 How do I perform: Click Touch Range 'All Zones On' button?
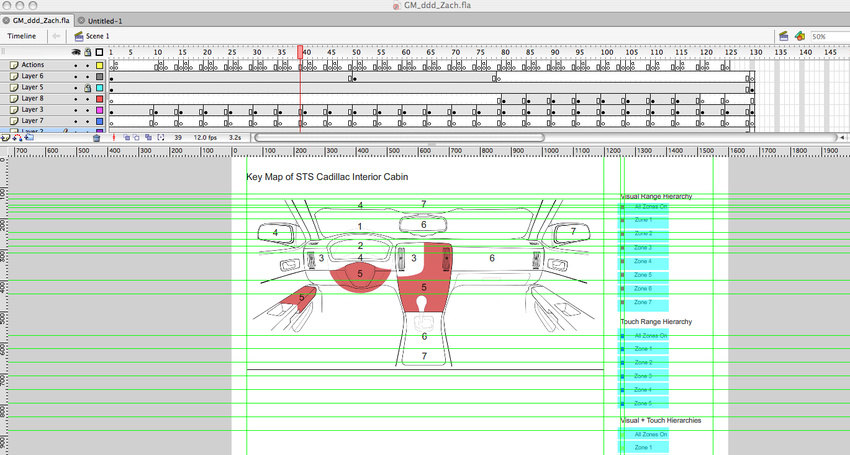643,336
